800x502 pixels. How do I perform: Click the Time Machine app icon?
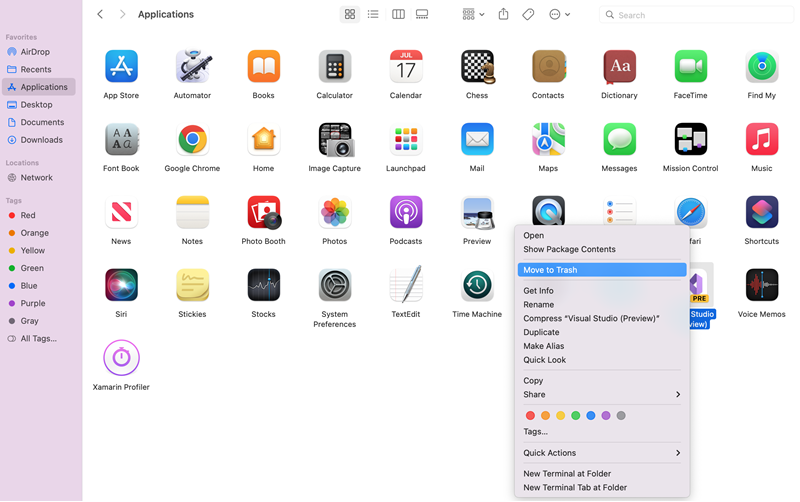[x=477, y=285]
